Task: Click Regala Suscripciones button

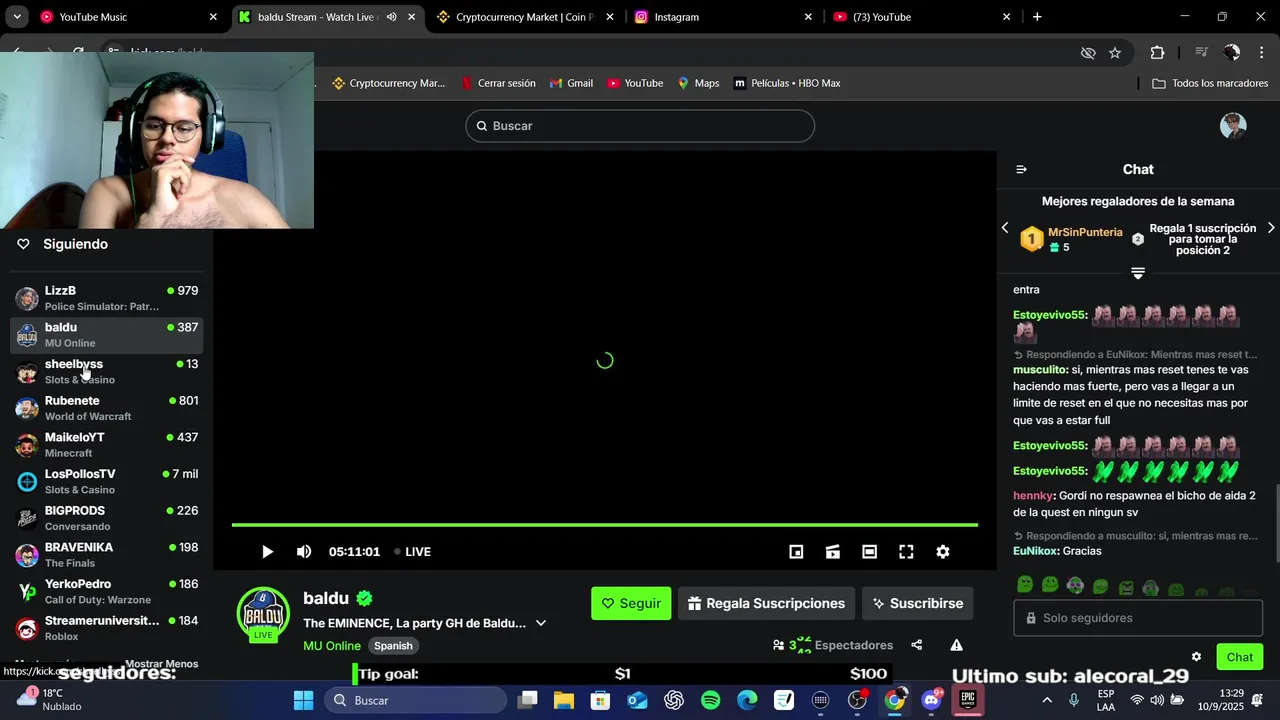Action: (x=767, y=603)
